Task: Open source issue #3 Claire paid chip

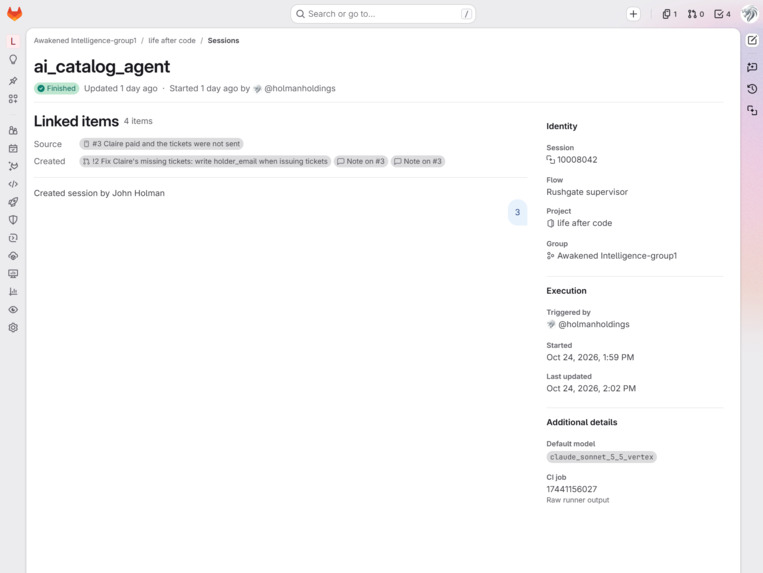Action: [162, 144]
